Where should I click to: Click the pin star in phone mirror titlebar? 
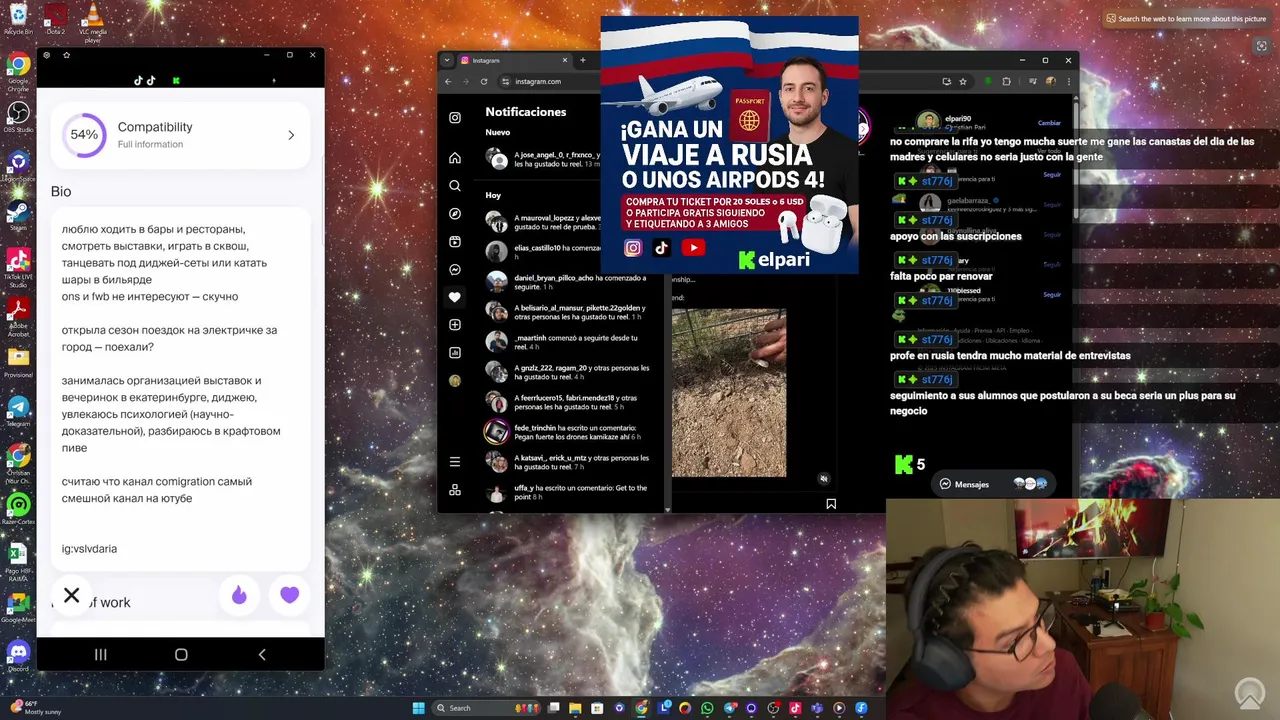point(66,55)
